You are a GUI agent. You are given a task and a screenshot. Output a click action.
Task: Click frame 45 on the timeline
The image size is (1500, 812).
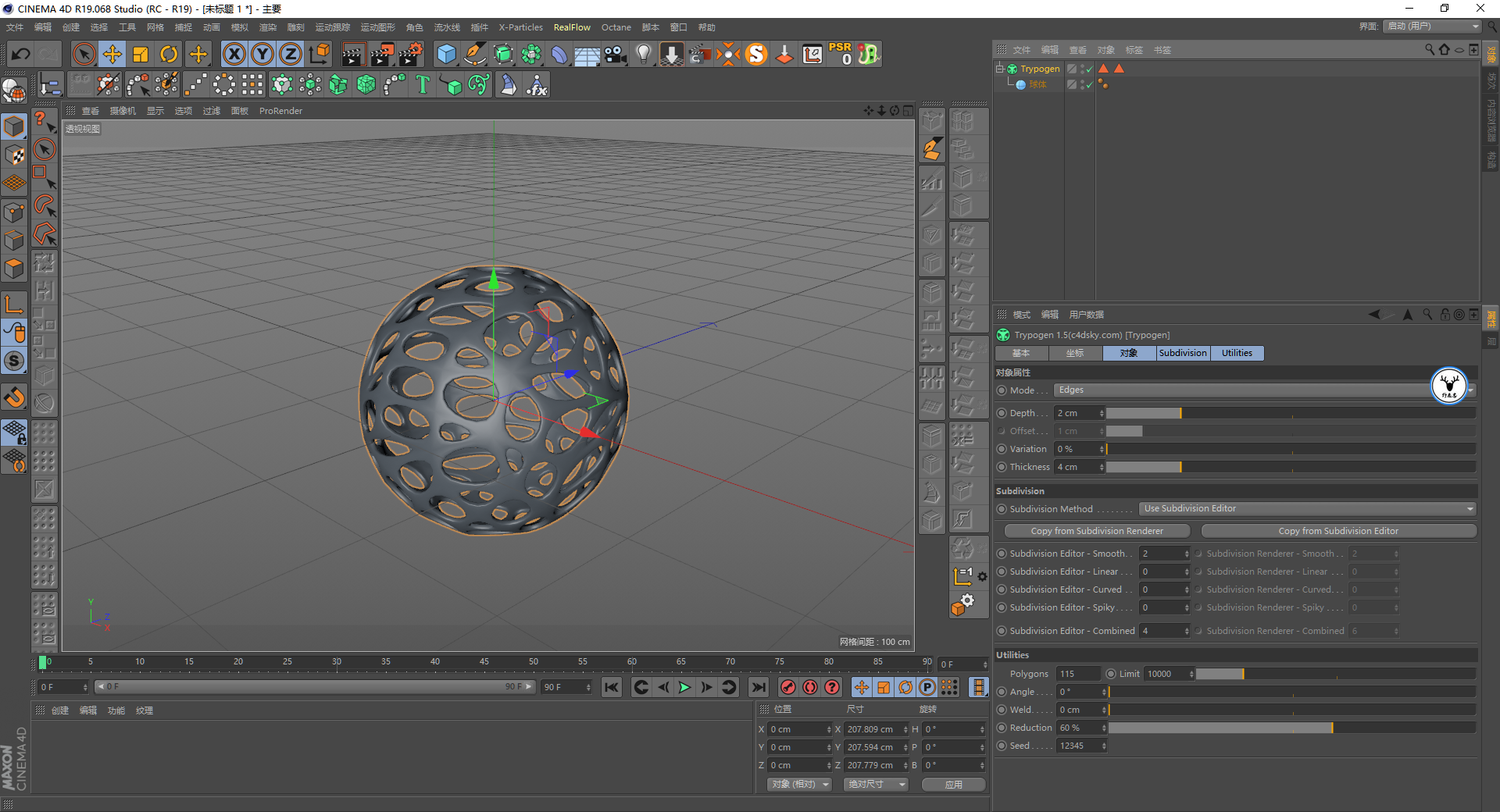484,663
